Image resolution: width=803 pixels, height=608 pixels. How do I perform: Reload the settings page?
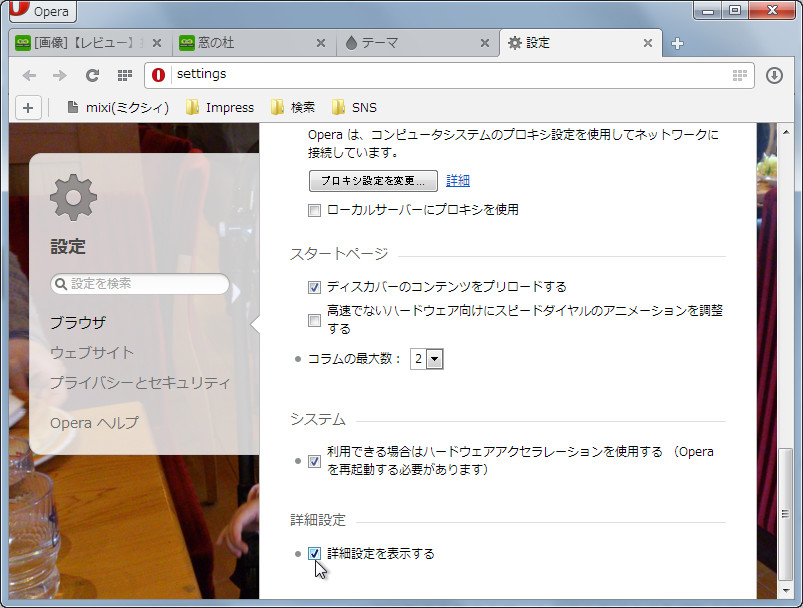tap(92, 74)
